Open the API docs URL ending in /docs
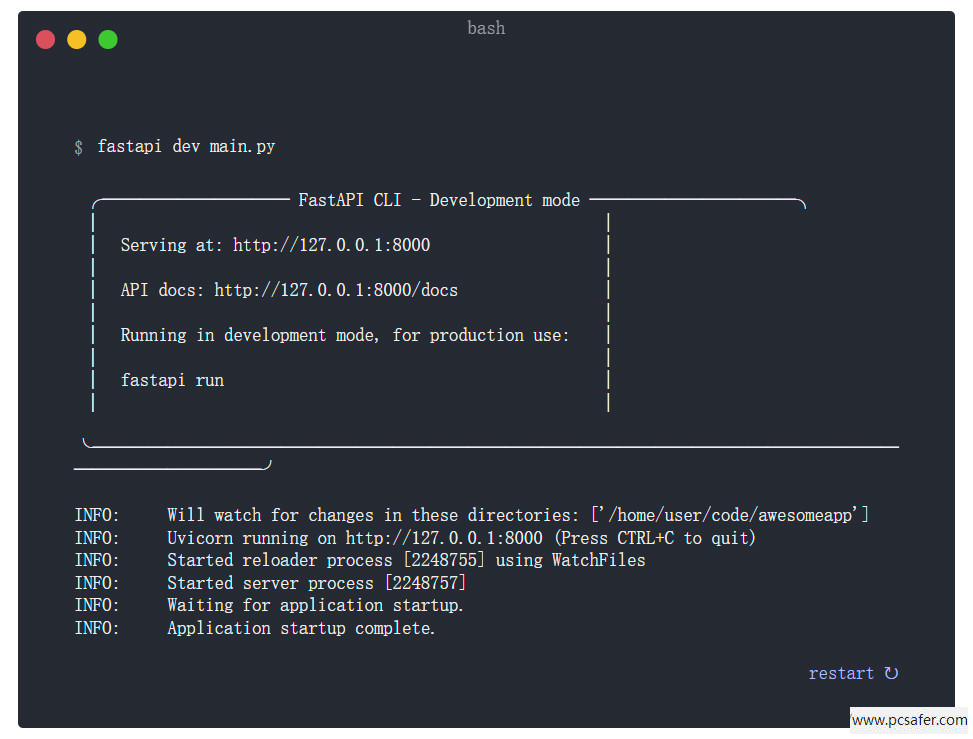 point(336,290)
